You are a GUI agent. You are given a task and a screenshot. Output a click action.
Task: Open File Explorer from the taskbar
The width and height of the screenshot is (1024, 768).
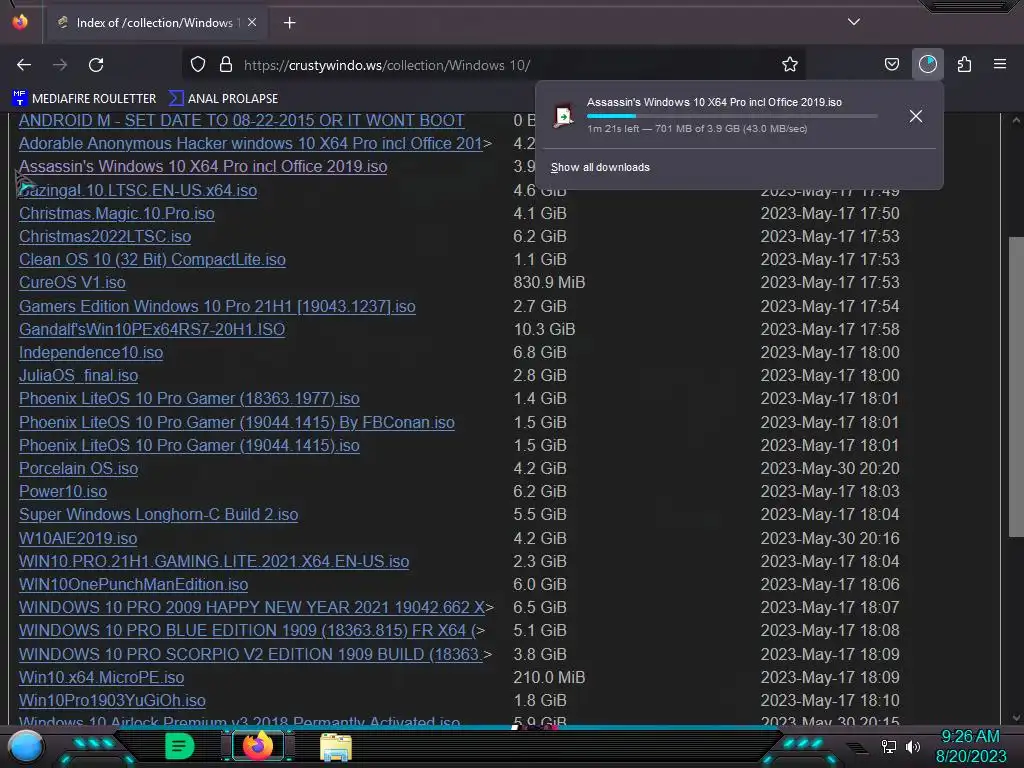pos(336,747)
